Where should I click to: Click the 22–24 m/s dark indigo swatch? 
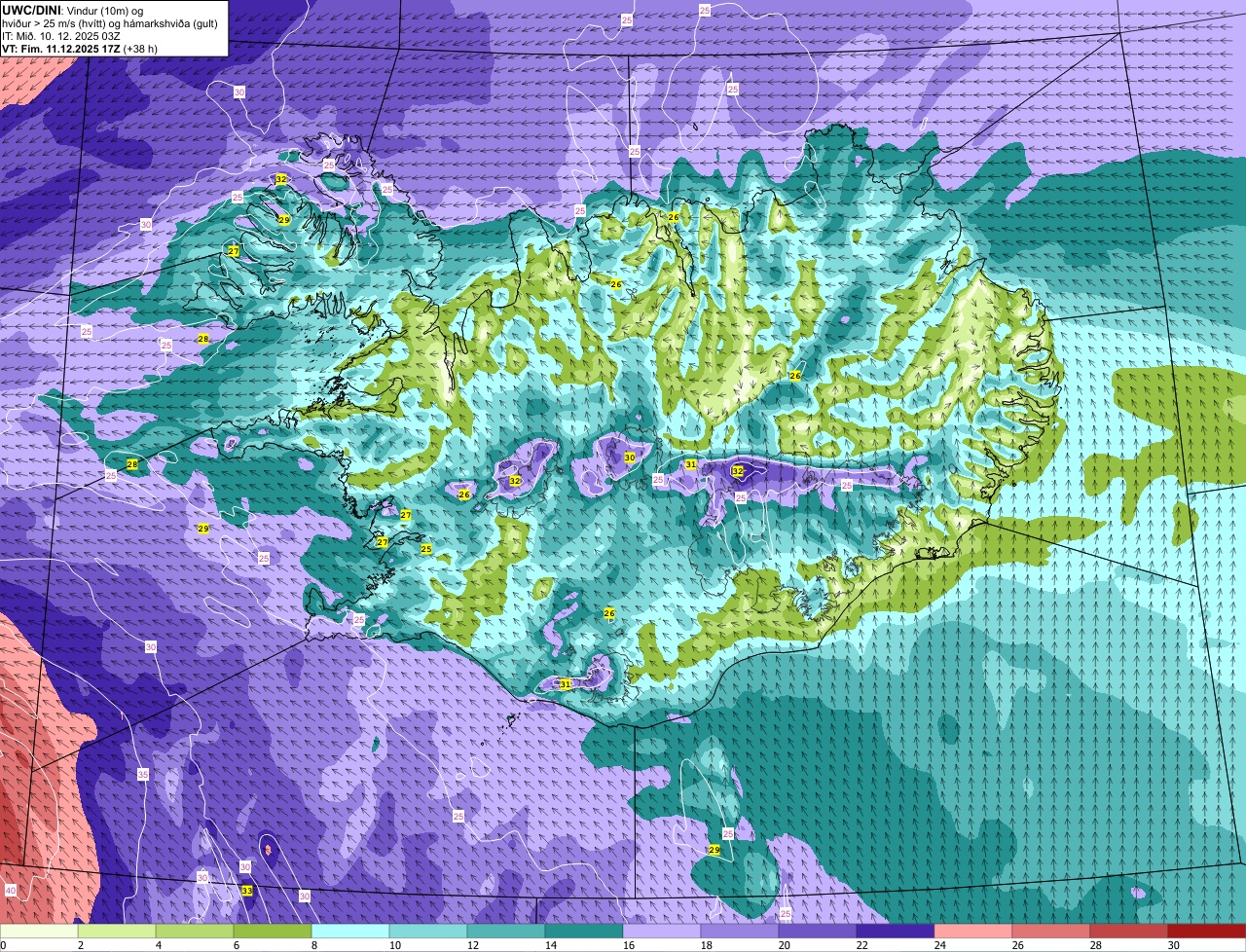(x=896, y=931)
